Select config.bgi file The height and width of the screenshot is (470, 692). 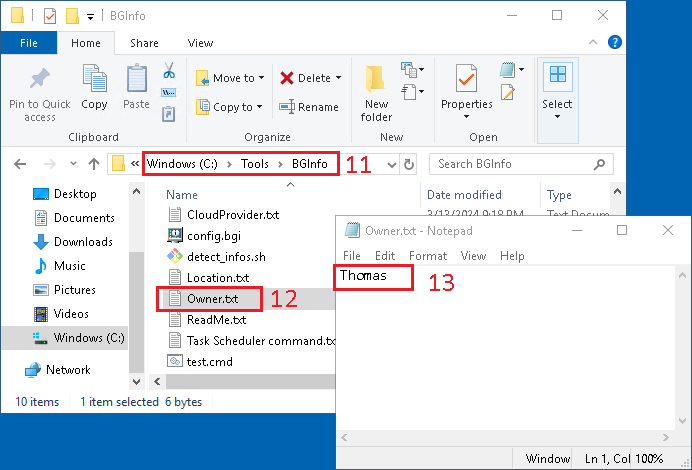pos(214,236)
